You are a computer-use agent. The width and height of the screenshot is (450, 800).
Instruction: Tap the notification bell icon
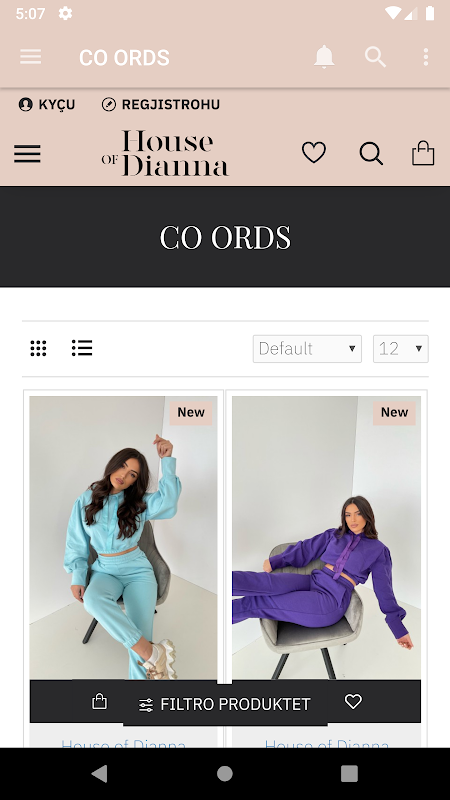click(324, 57)
